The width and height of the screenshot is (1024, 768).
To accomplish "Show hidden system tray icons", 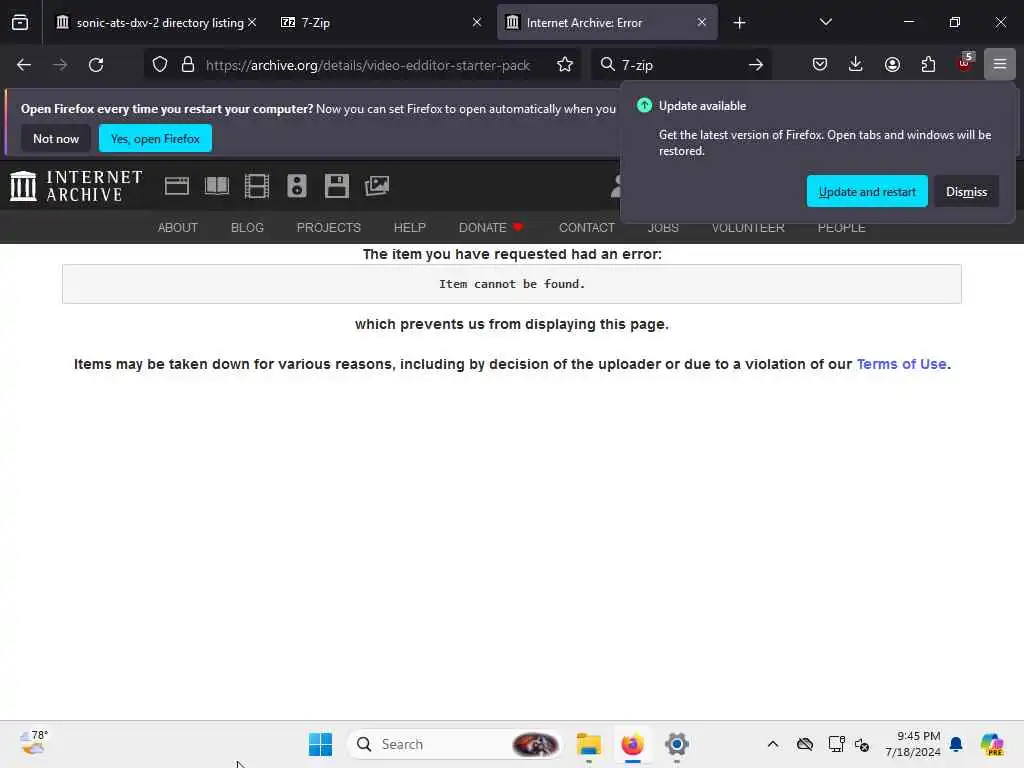I will pos(773,744).
